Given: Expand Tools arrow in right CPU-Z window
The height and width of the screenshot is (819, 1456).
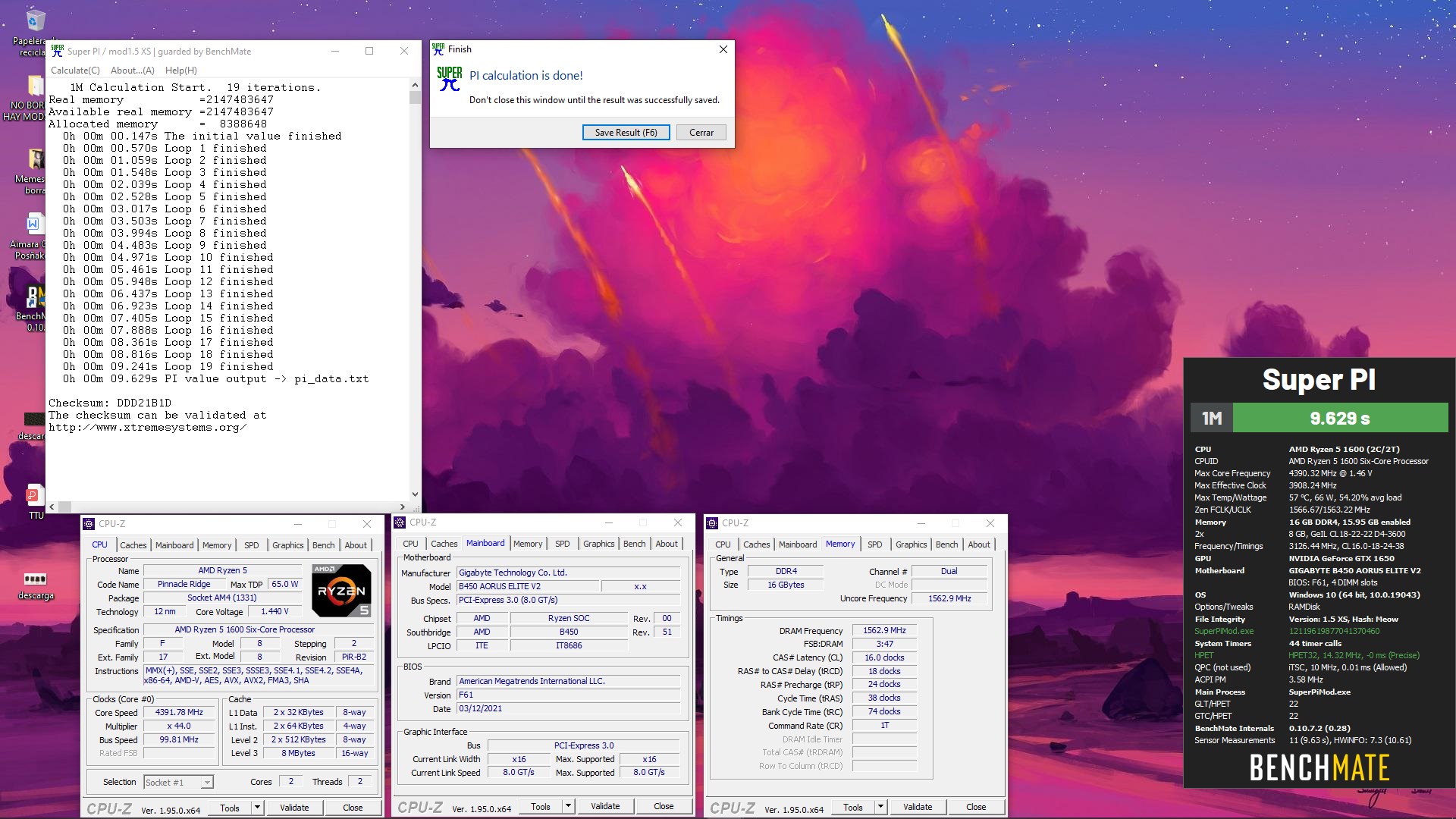Looking at the screenshot, I should (880, 807).
